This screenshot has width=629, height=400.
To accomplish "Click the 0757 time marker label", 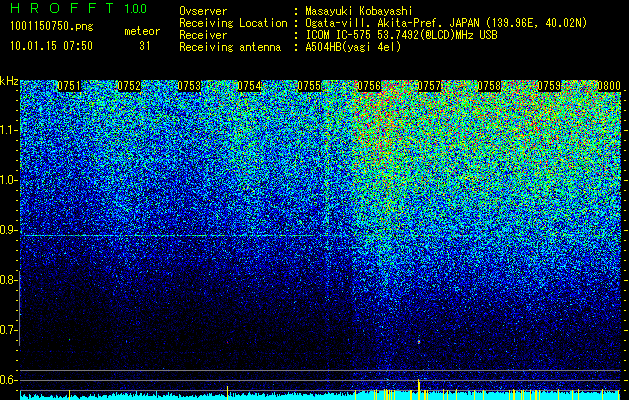I will point(429,86).
